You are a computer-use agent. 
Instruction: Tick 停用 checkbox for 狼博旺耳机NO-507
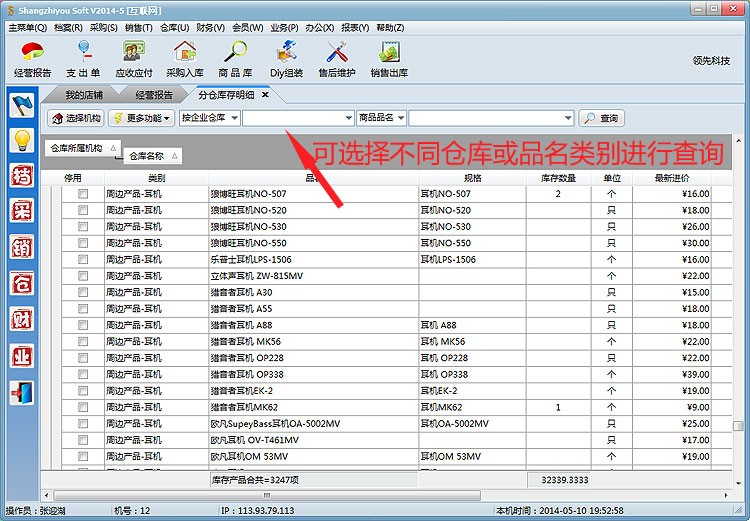tap(83, 194)
